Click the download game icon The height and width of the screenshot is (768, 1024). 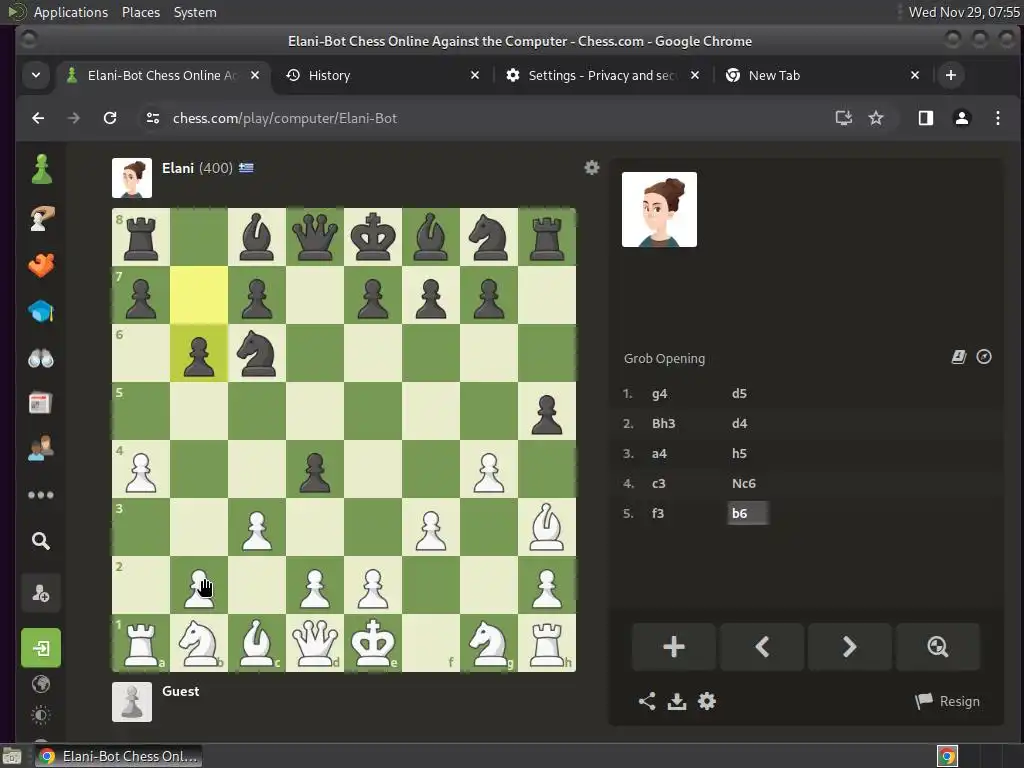[x=677, y=701]
